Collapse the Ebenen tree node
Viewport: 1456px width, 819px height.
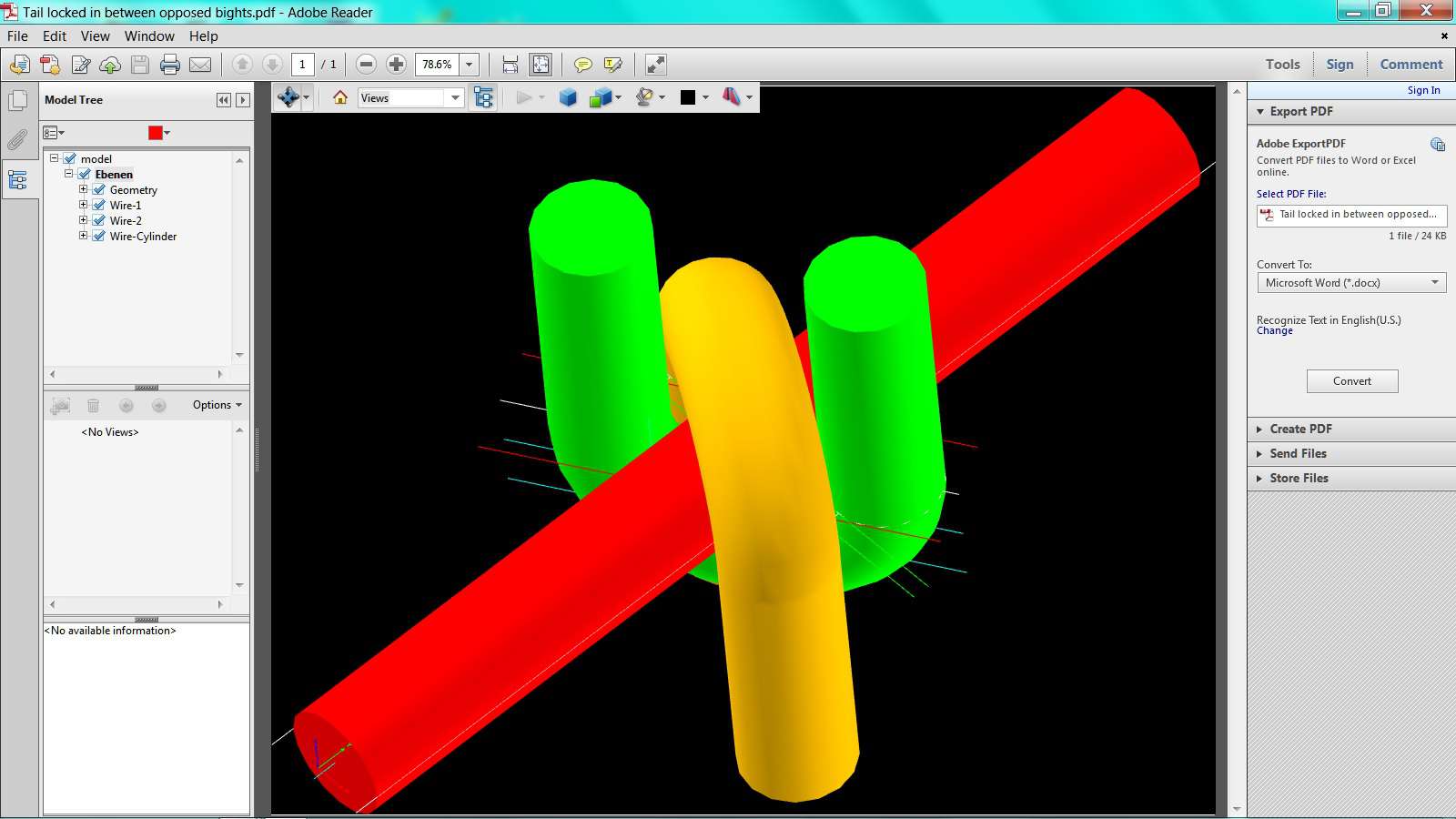(x=68, y=173)
